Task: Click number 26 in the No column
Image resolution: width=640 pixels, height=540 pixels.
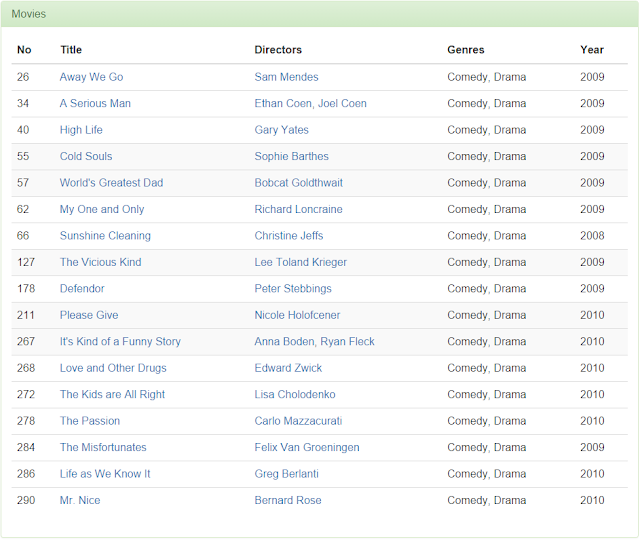Action: click(23, 77)
